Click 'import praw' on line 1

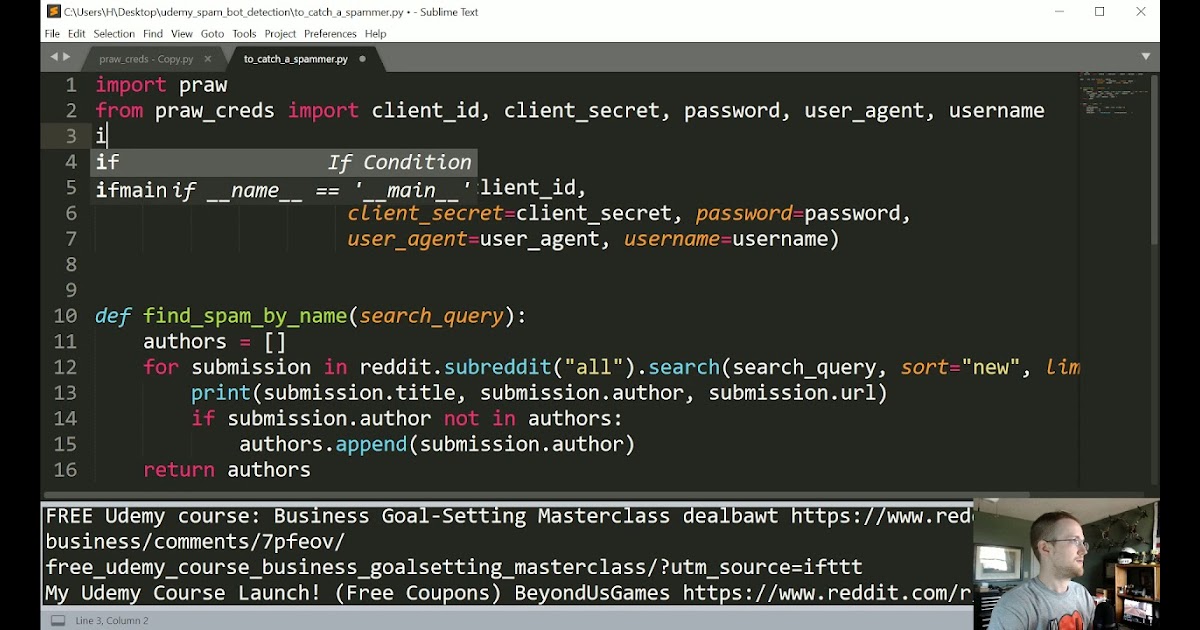pyautogui.click(x=161, y=86)
